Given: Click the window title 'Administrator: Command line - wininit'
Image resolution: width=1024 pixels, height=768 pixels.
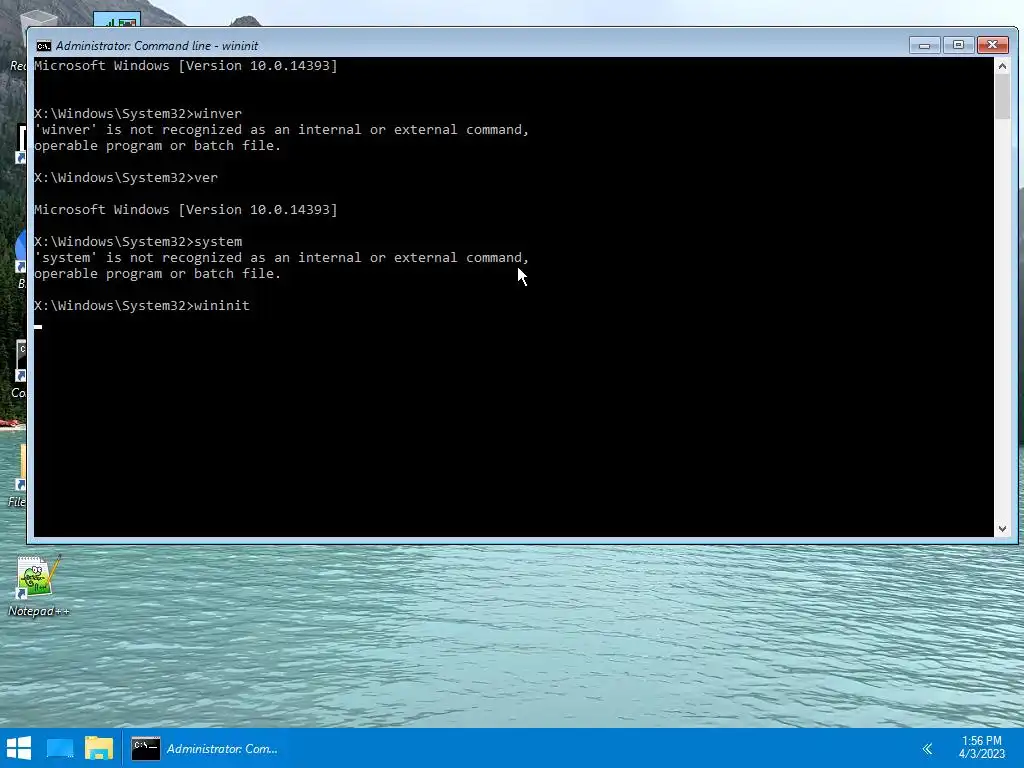Looking at the screenshot, I should click(x=157, y=46).
